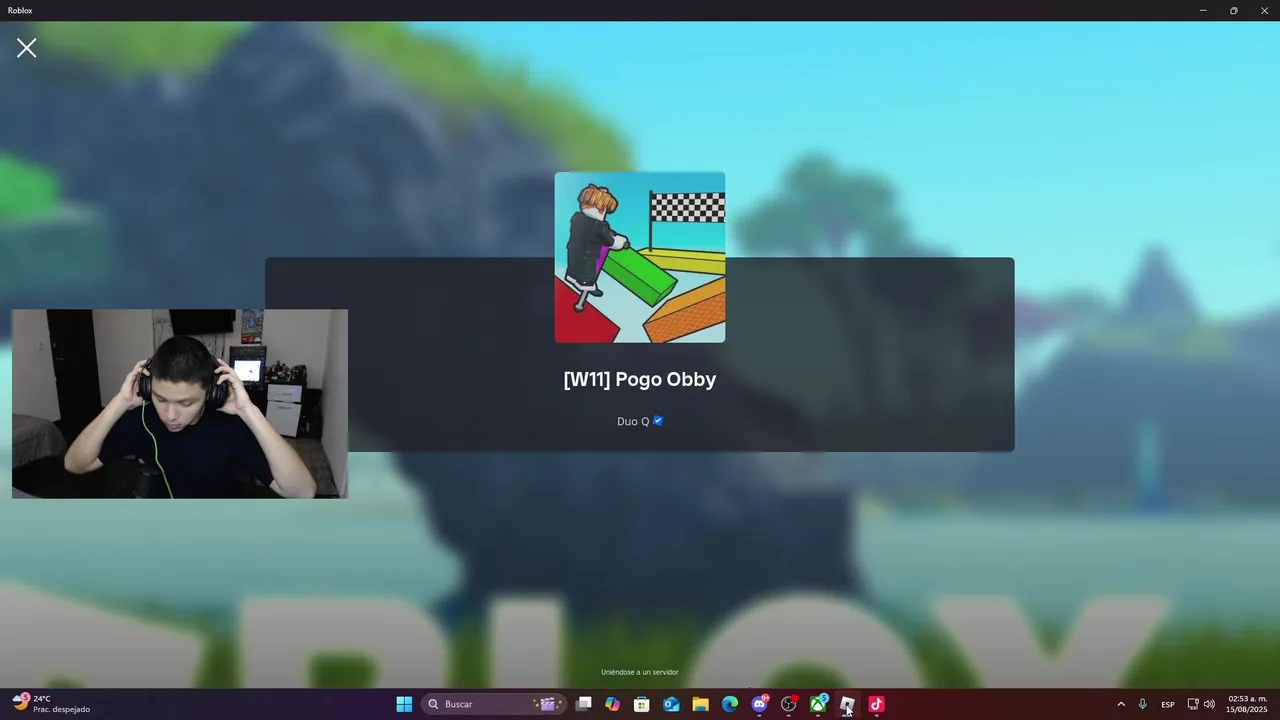Image resolution: width=1280 pixels, height=720 pixels.
Task: Open the clock showing 02:53 a. m.
Action: (x=1247, y=704)
